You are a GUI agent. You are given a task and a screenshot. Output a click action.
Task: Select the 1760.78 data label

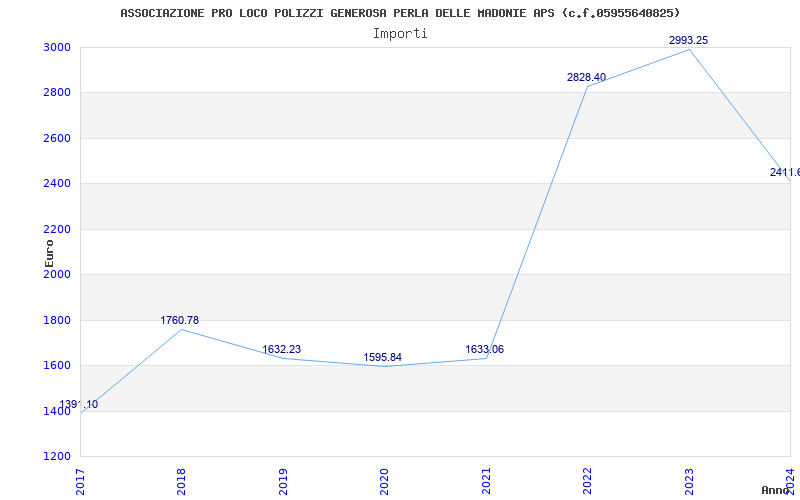tap(180, 320)
